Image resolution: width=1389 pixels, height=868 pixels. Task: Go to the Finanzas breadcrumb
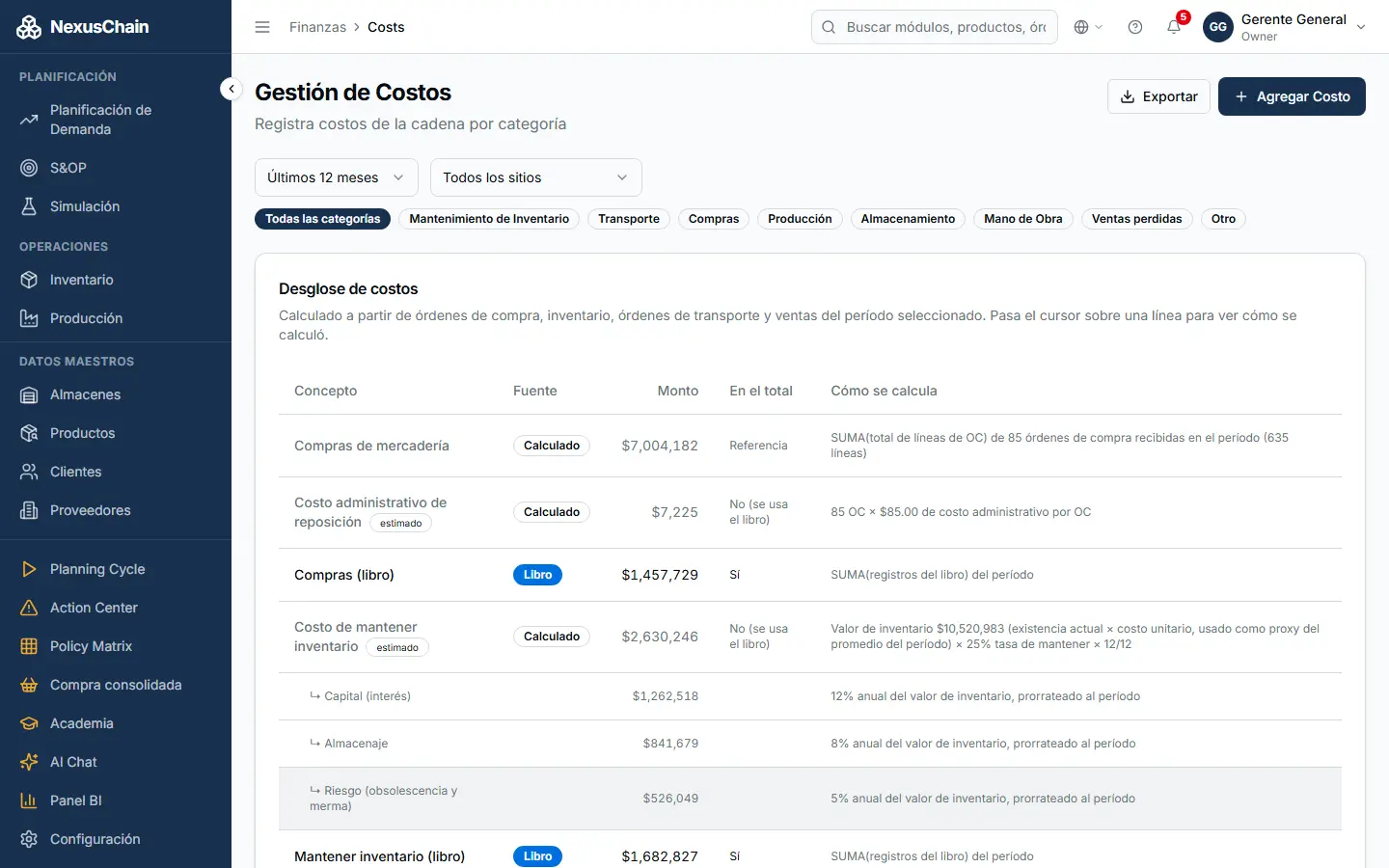pos(317,27)
